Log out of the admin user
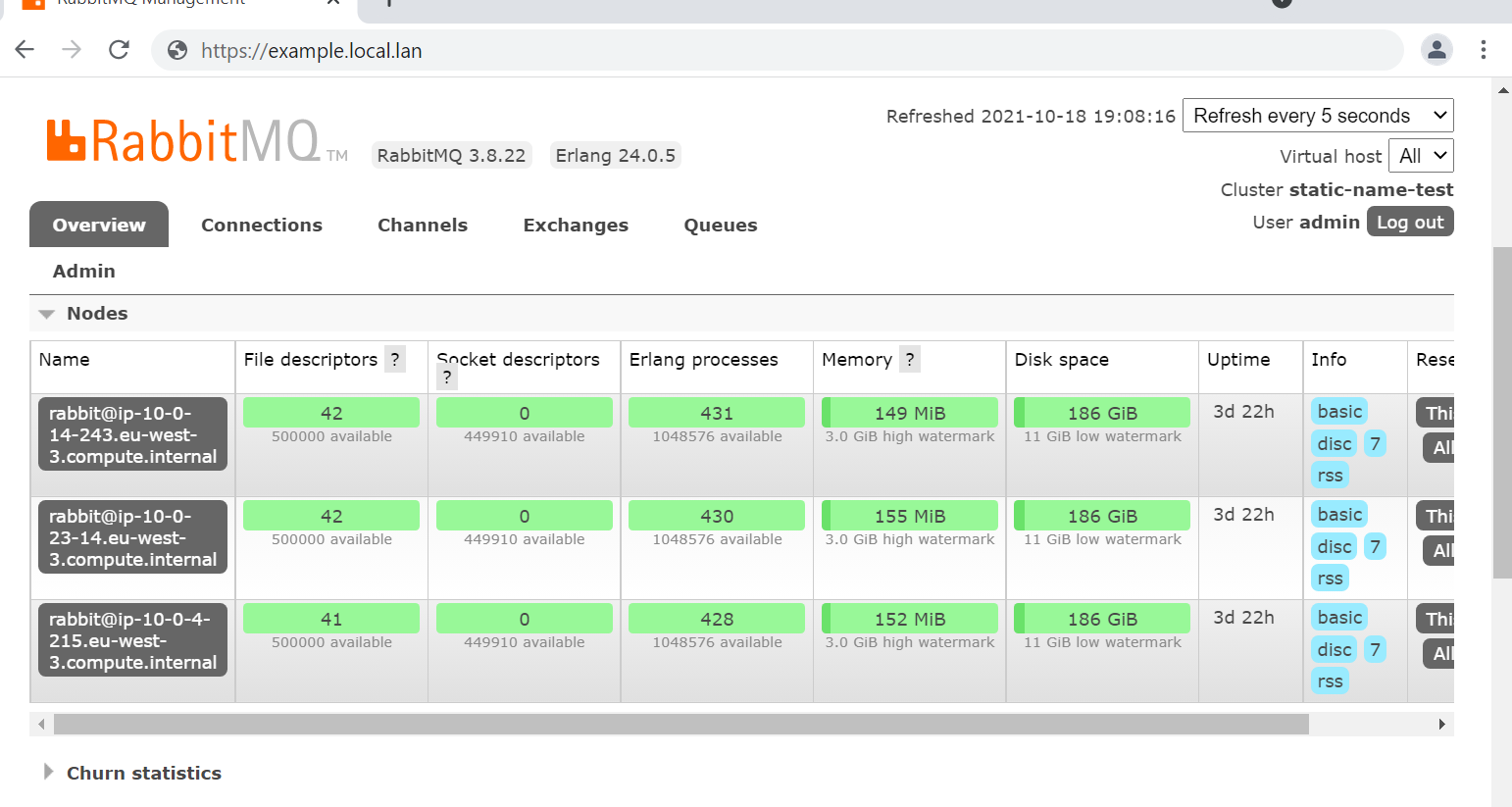This screenshot has width=1512, height=807. click(x=1410, y=222)
